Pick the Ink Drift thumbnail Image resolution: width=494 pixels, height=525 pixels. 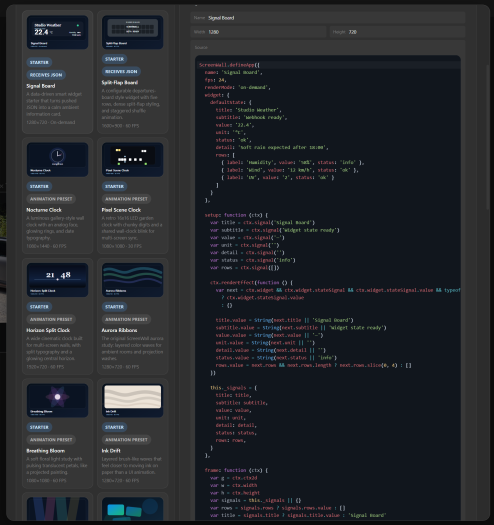(133, 400)
